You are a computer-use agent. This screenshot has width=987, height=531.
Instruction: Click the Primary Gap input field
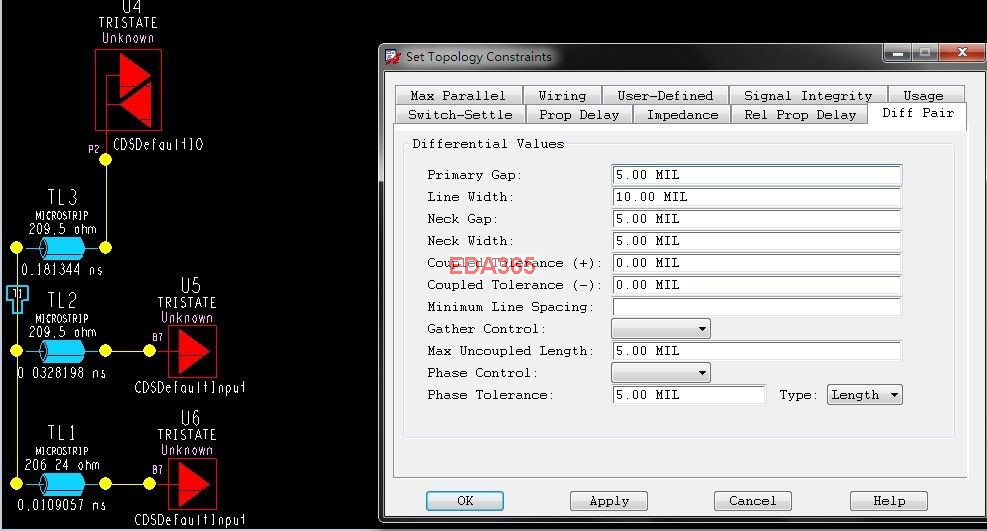(x=757, y=175)
